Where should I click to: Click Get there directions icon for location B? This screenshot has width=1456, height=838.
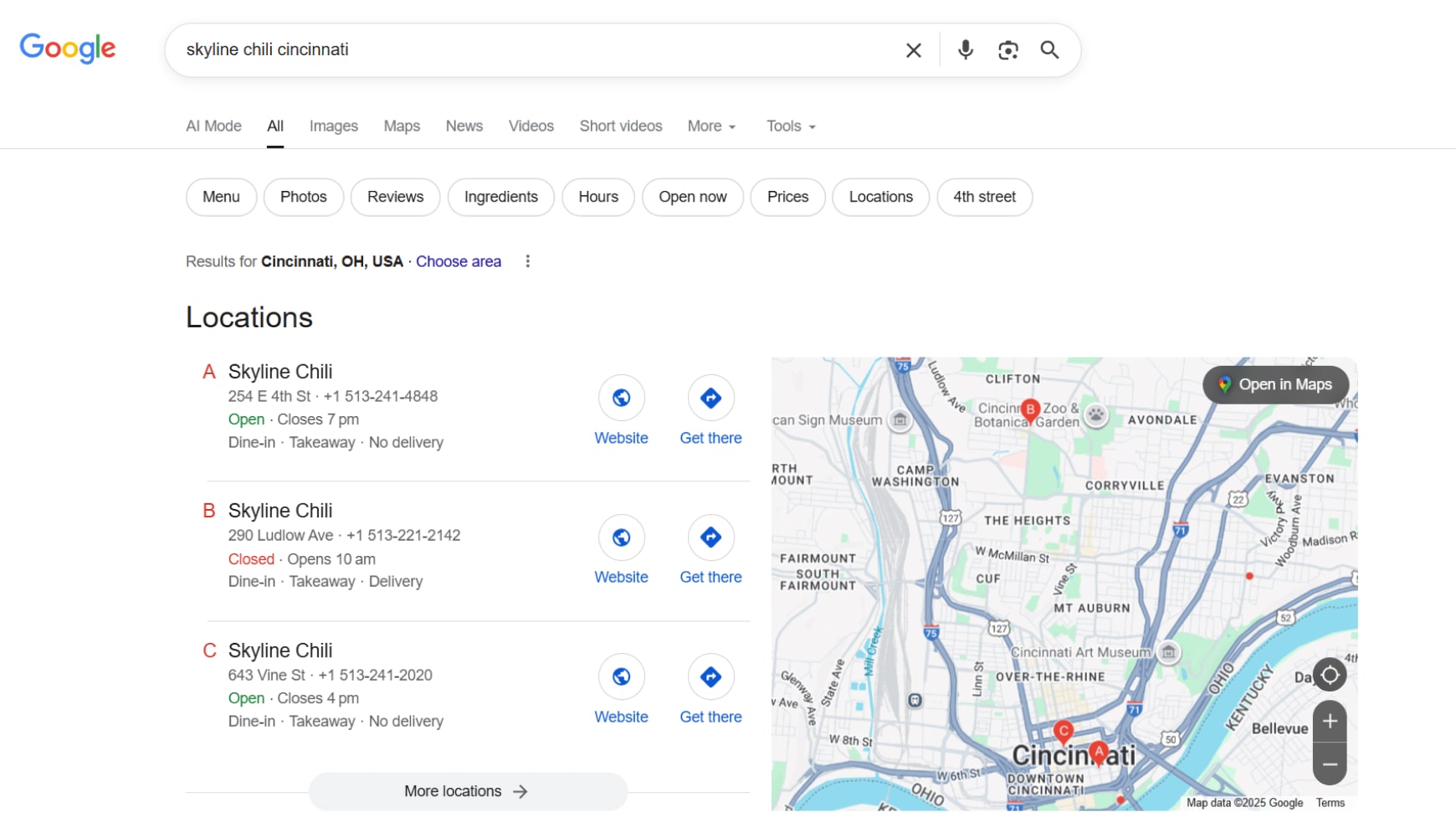[x=710, y=537]
